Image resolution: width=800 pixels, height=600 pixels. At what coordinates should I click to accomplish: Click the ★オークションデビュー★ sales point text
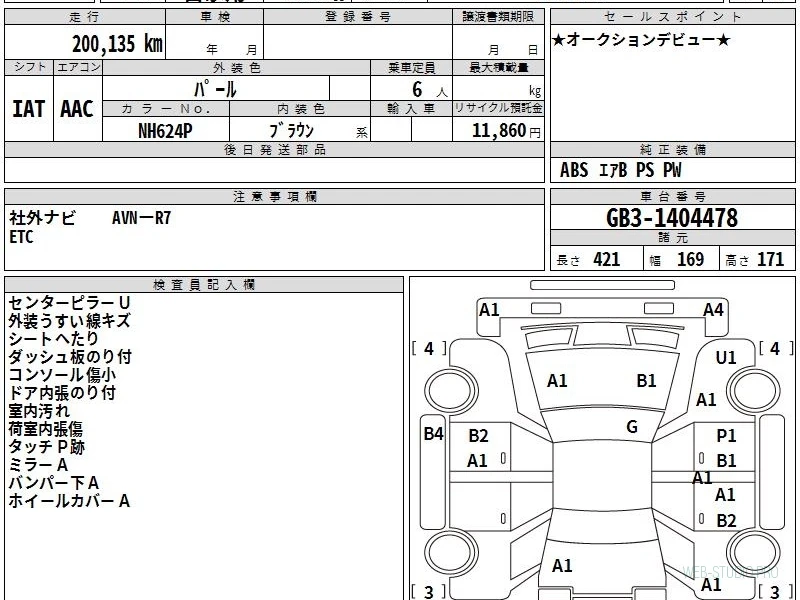point(641,40)
